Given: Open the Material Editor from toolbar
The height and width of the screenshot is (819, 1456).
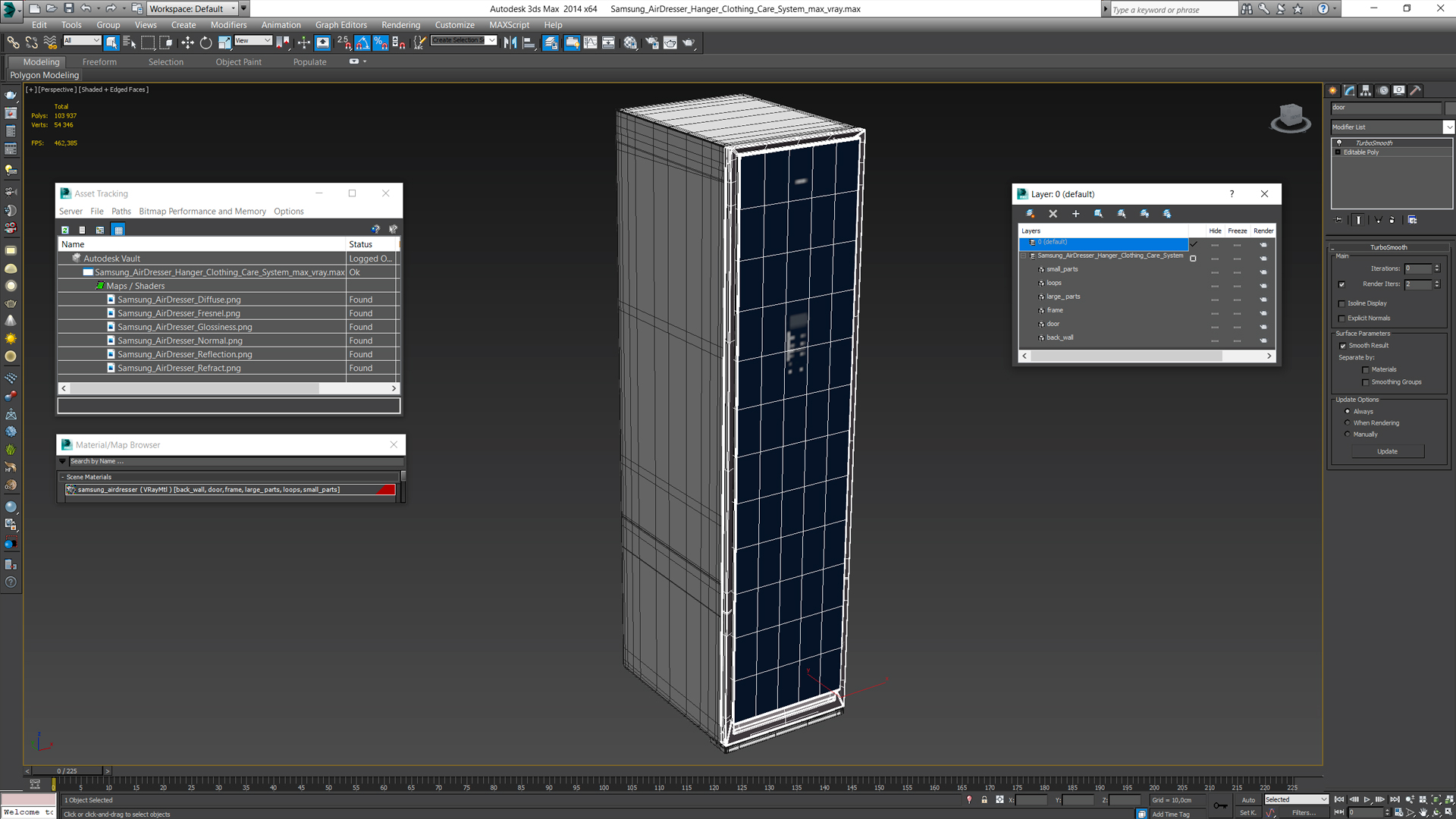Looking at the screenshot, I should click(x=630, y=42).
